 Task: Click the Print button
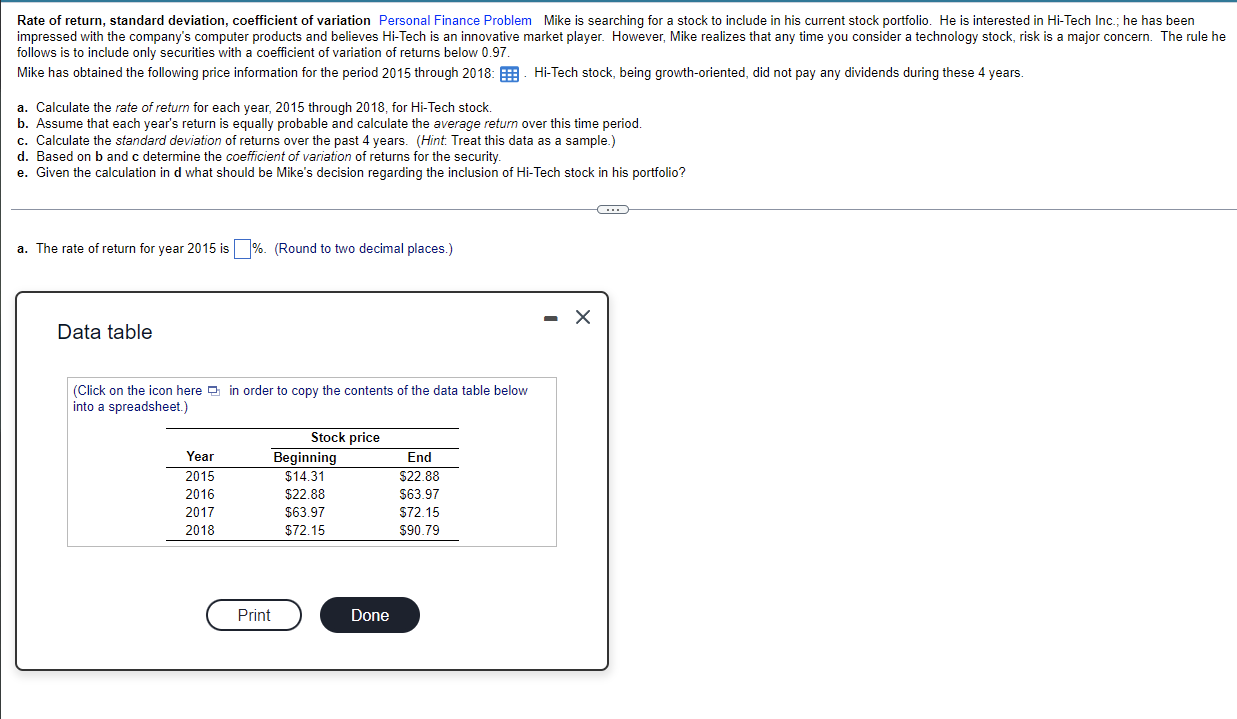pos(253,614)
